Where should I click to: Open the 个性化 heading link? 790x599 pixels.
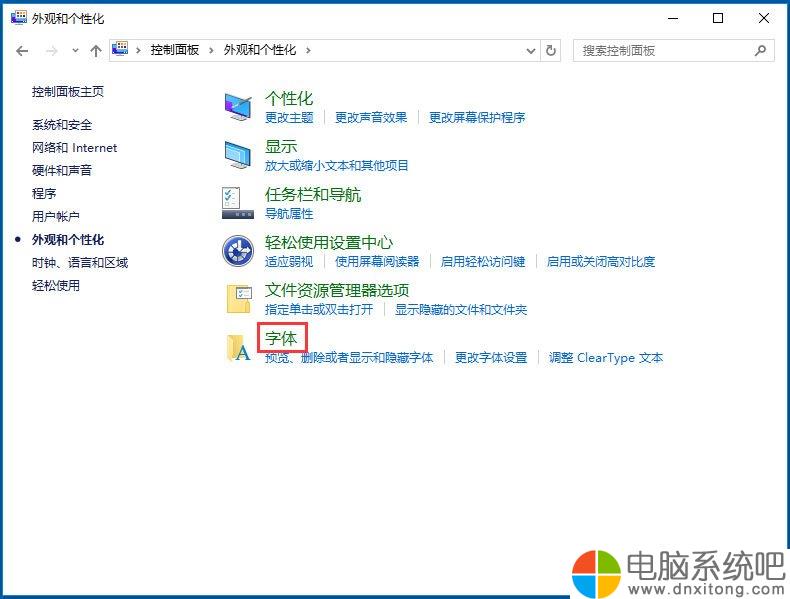click(289, 98)
